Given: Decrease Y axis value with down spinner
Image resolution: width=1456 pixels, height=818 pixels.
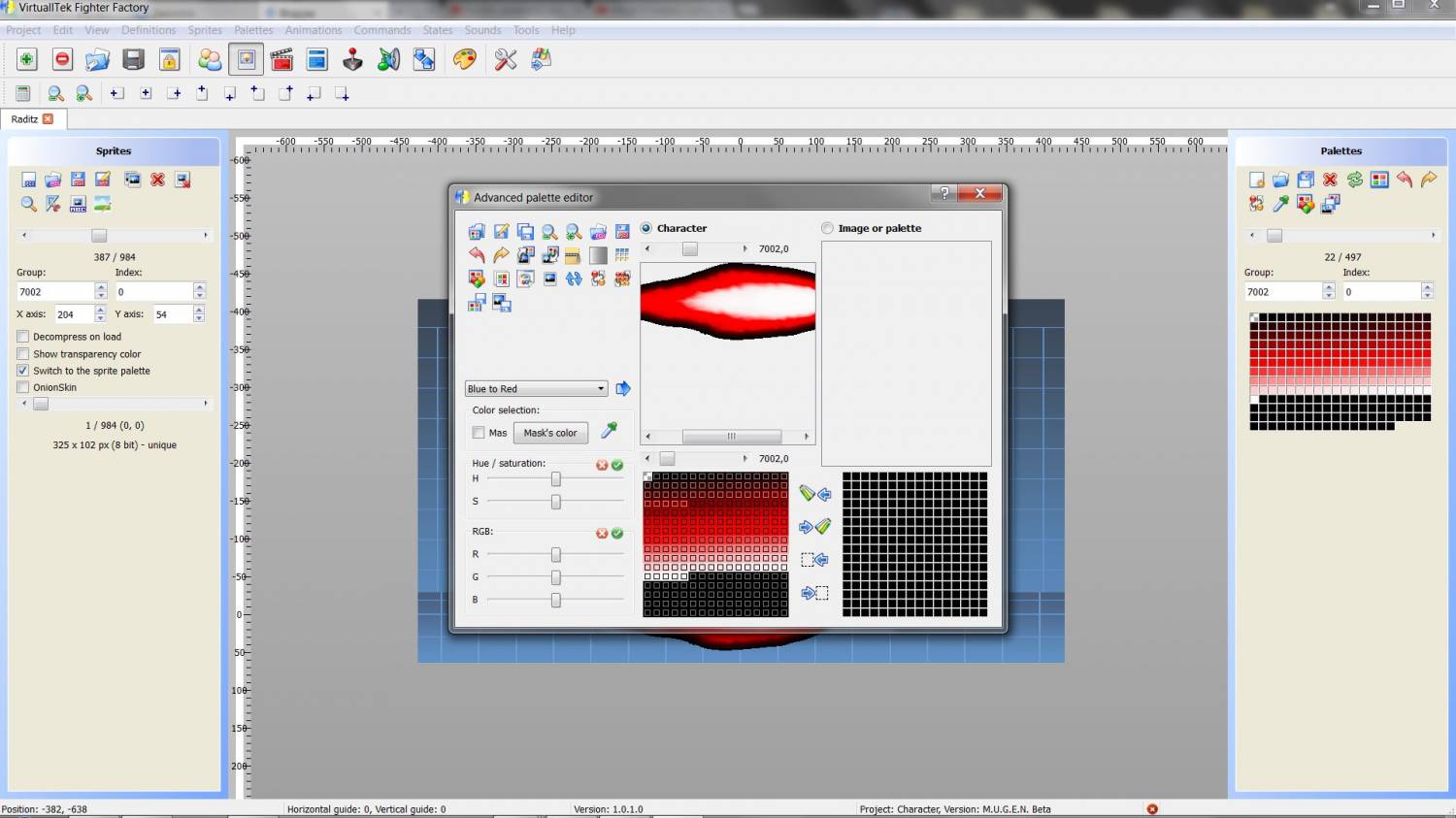Looking at the screenshot, I should coord(198,318).
